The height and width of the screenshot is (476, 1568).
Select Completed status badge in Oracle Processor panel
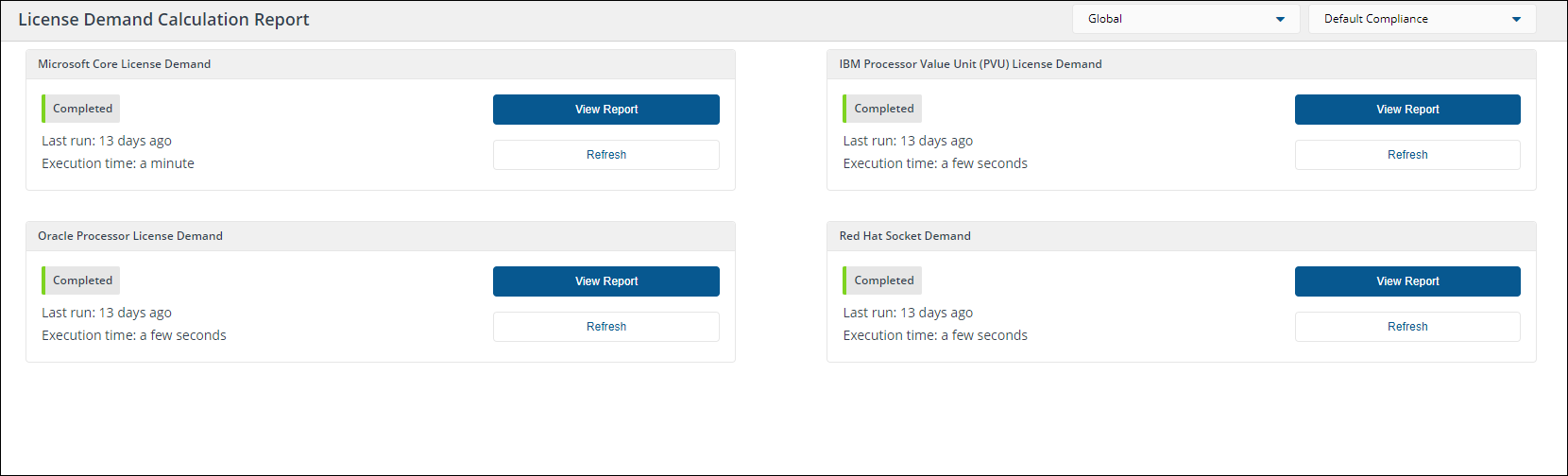[x=82, y=280]
